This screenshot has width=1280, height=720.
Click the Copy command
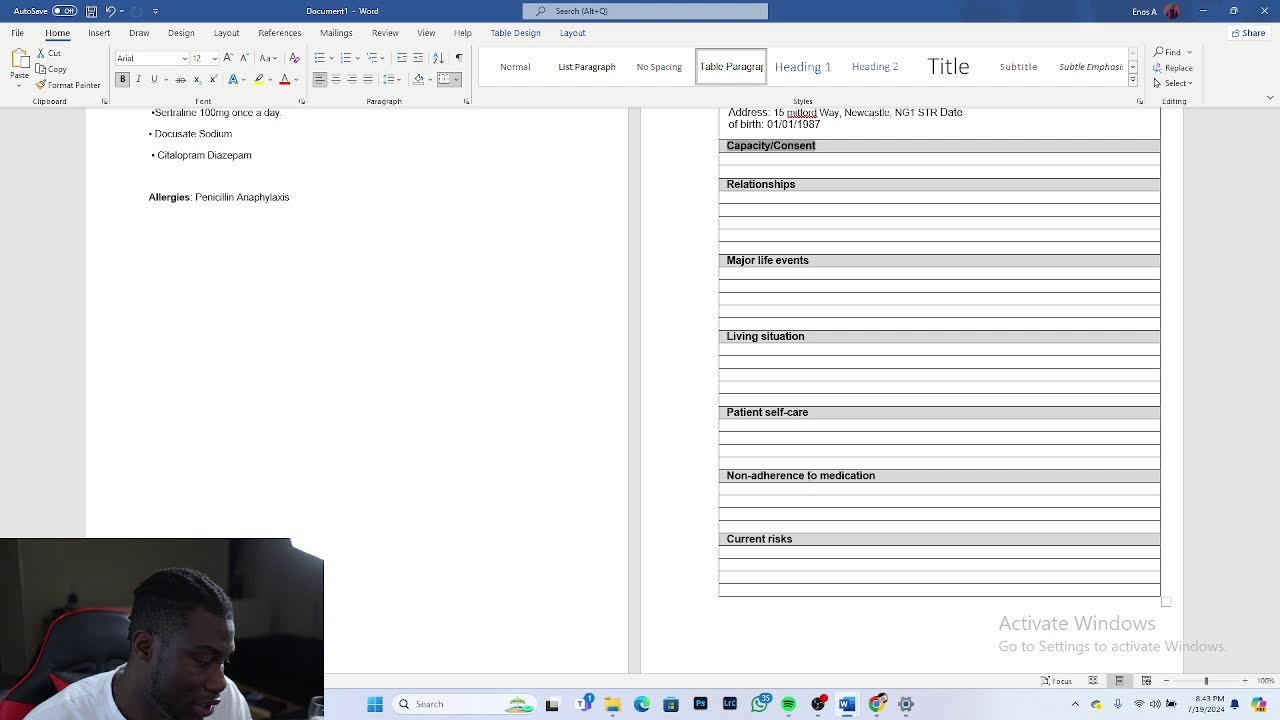click(51, 69)
